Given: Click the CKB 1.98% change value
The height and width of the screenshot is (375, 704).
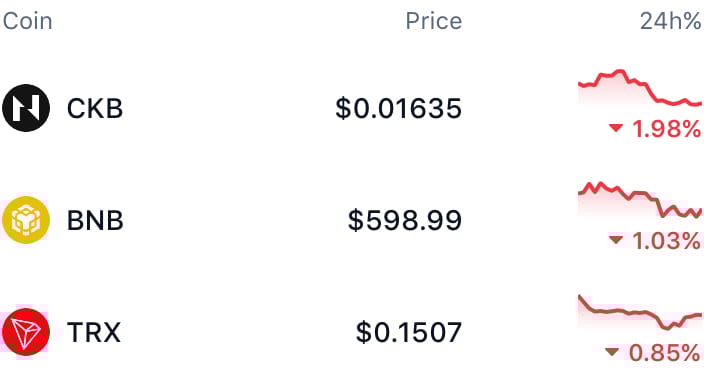Looking at the screenshot, I should [667, 129].
